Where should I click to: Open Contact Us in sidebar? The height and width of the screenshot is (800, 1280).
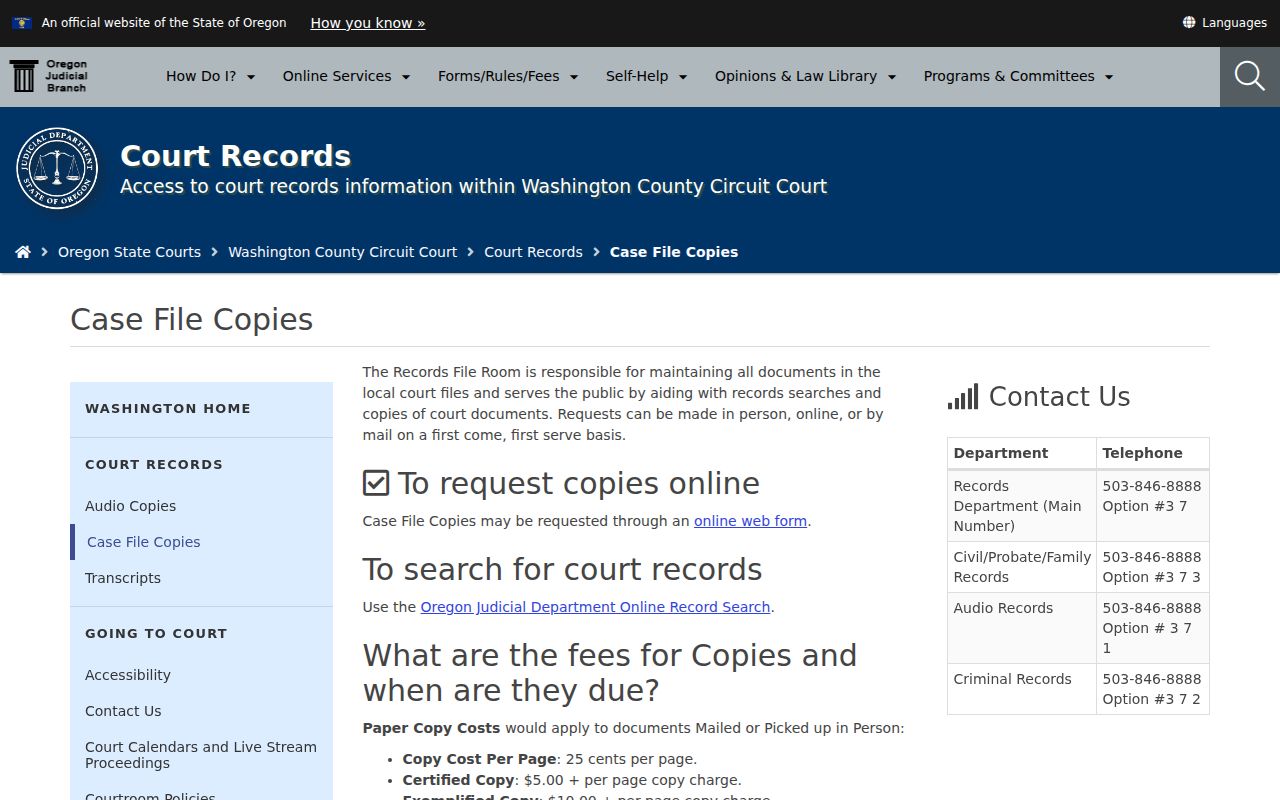click(x=123, y=711)
